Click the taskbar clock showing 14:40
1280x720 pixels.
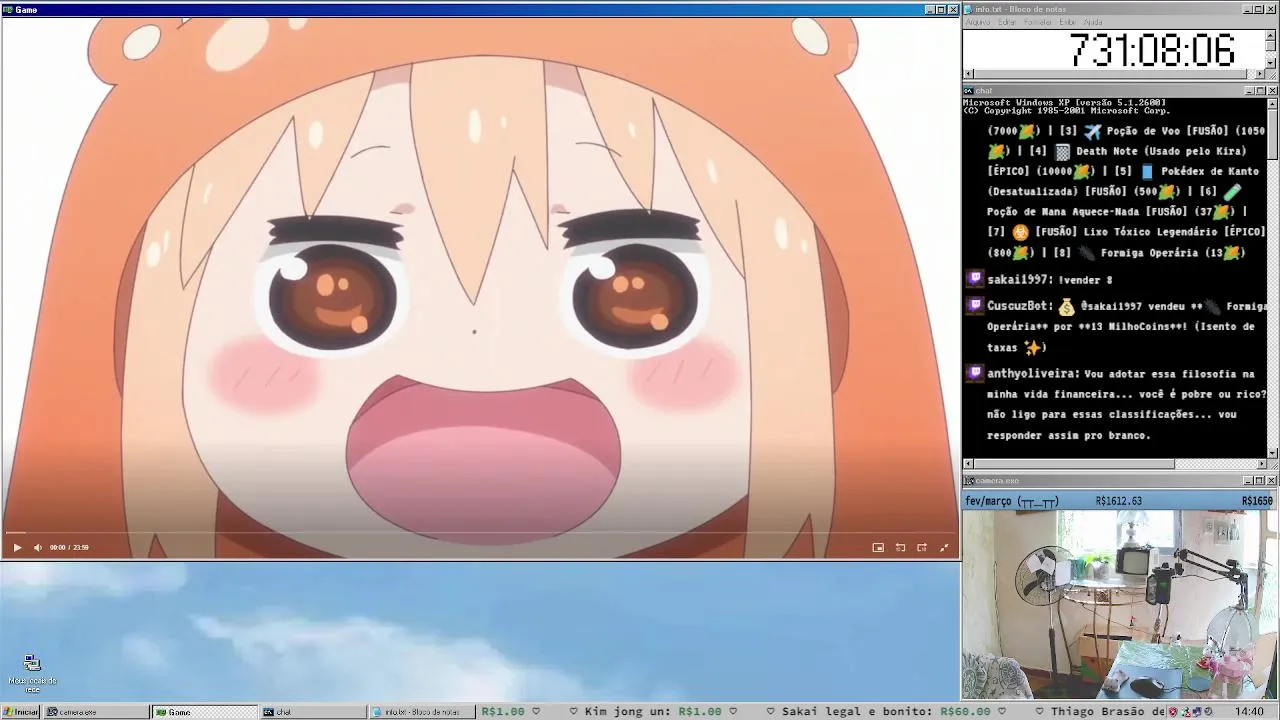point(1249,712)
